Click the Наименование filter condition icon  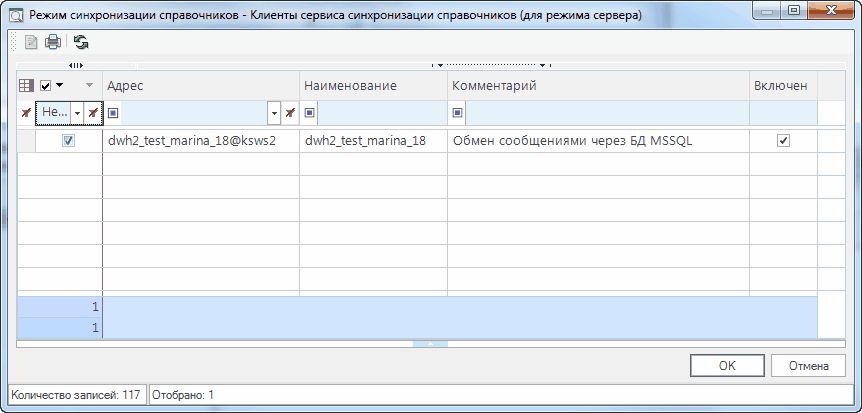pos(310,112)
